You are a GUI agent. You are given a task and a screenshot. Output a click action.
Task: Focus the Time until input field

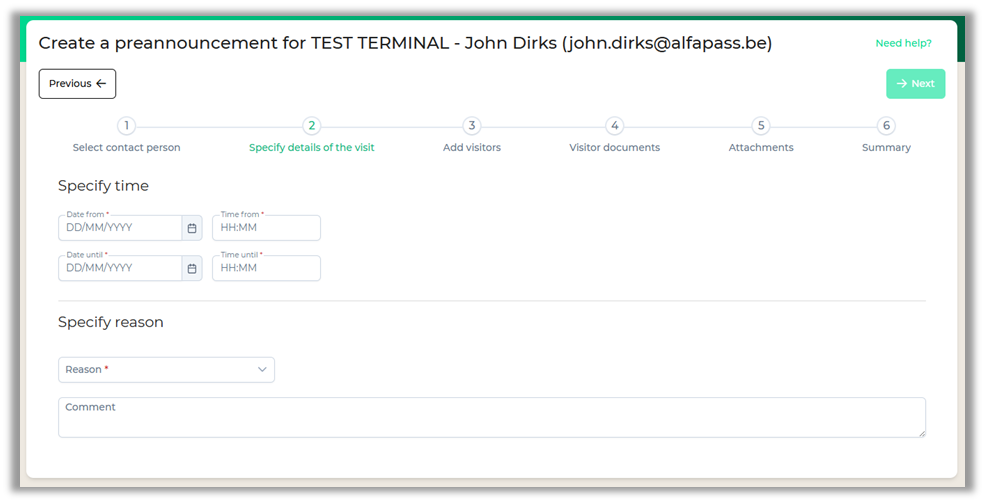pos(266,268)
